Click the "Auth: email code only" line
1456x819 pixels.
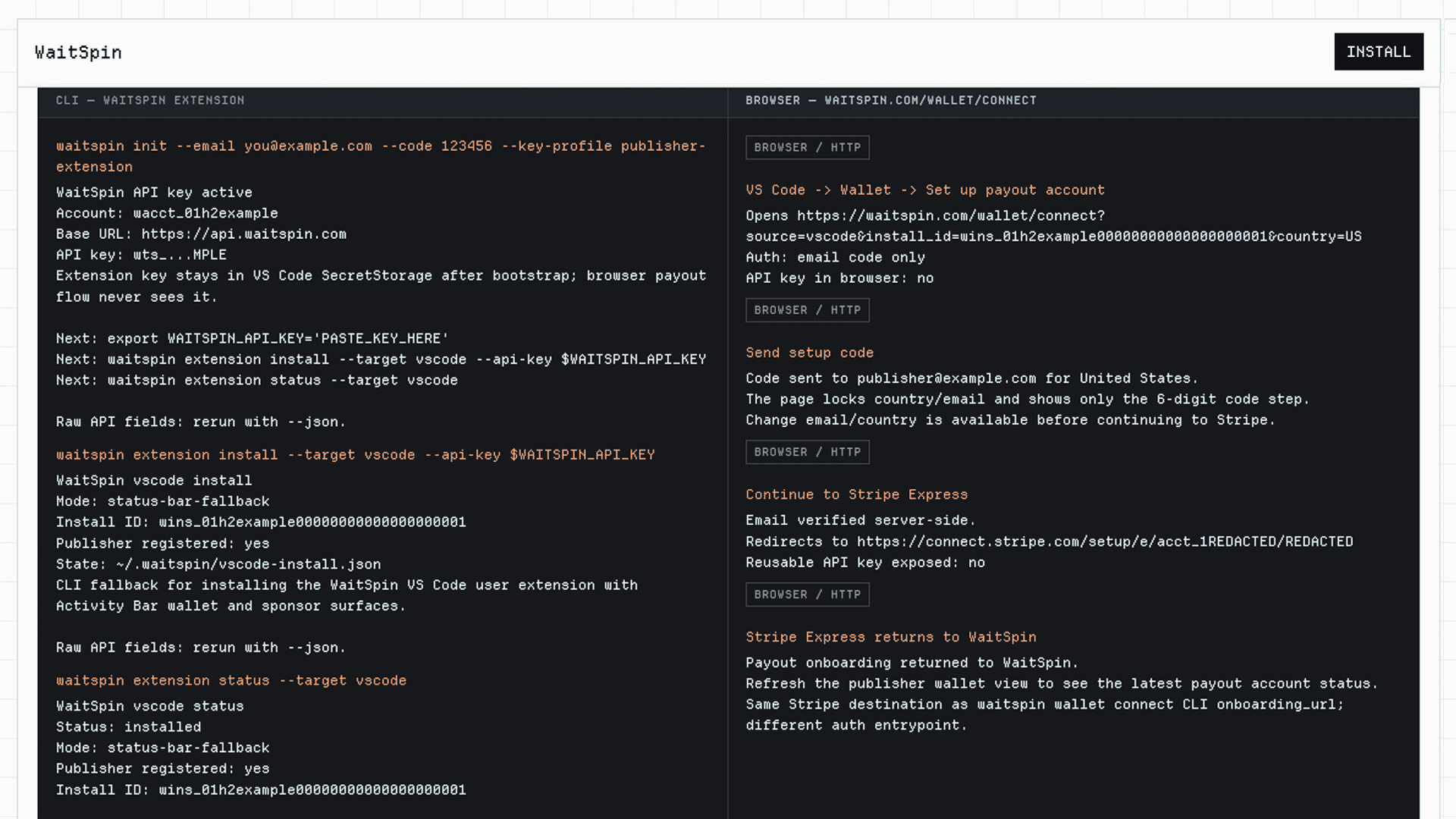(836, 258)
